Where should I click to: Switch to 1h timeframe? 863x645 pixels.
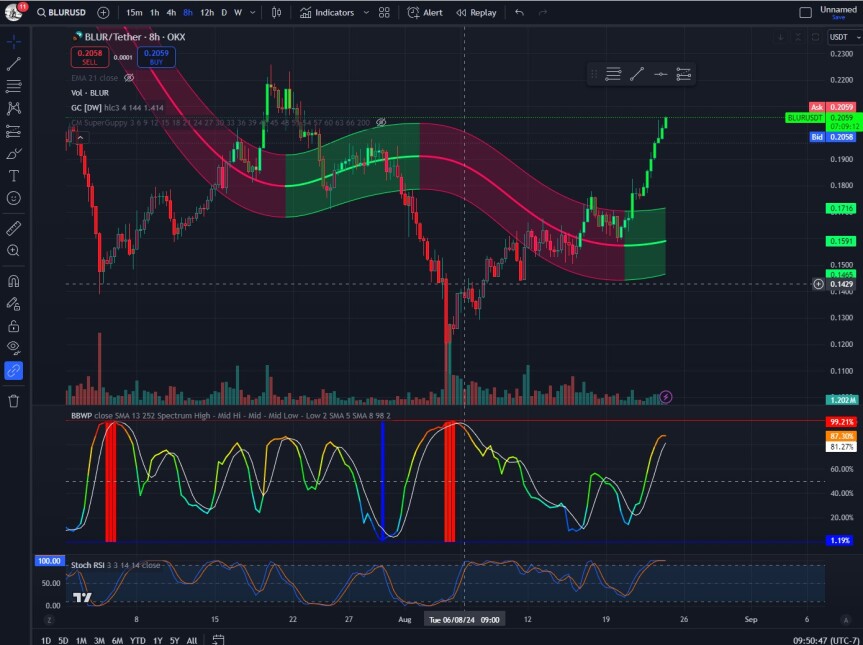[x=155, y=13]
